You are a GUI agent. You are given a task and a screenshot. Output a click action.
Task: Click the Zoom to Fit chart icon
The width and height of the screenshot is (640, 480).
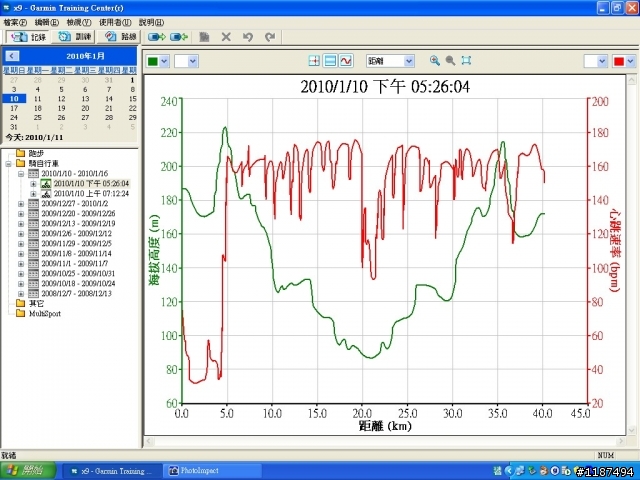point(466,61)
